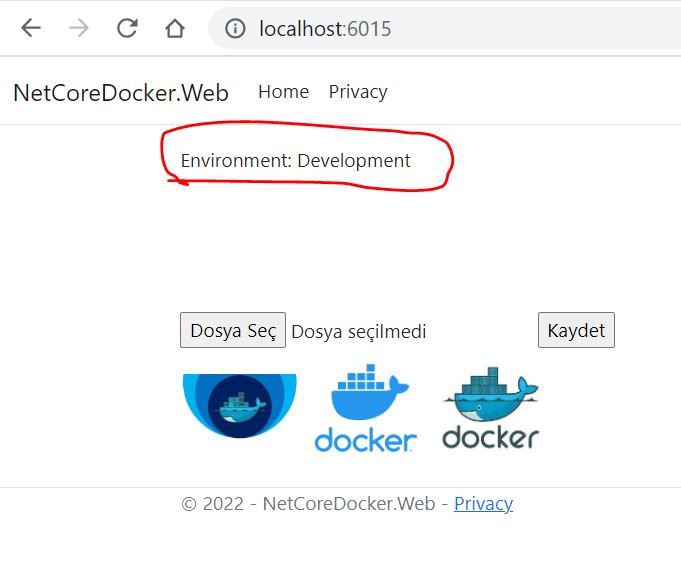This screenshot has width=681, height=566.
Task: Go to the Home nav item
Action: 283,92
